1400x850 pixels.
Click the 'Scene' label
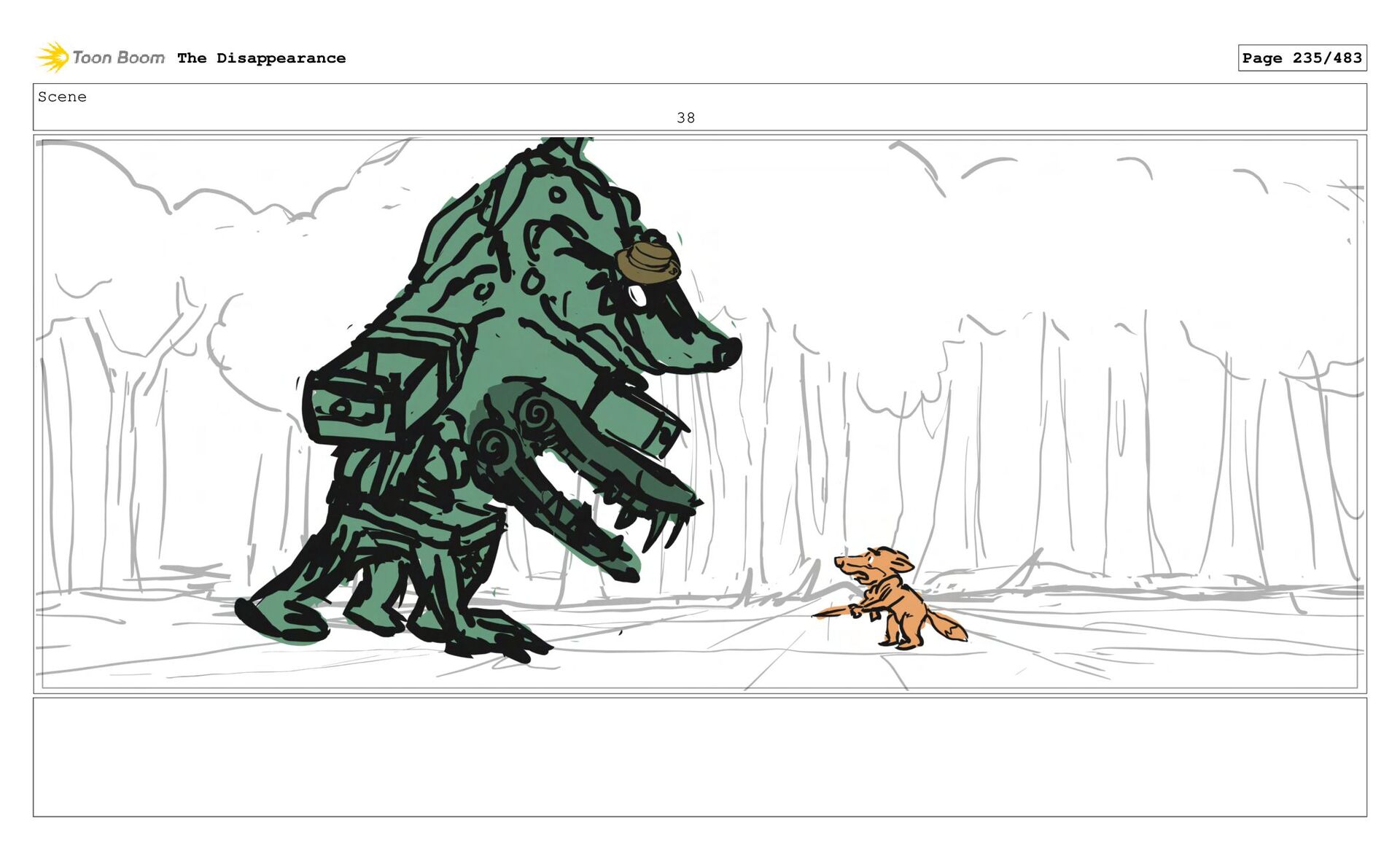pos(62,97)
